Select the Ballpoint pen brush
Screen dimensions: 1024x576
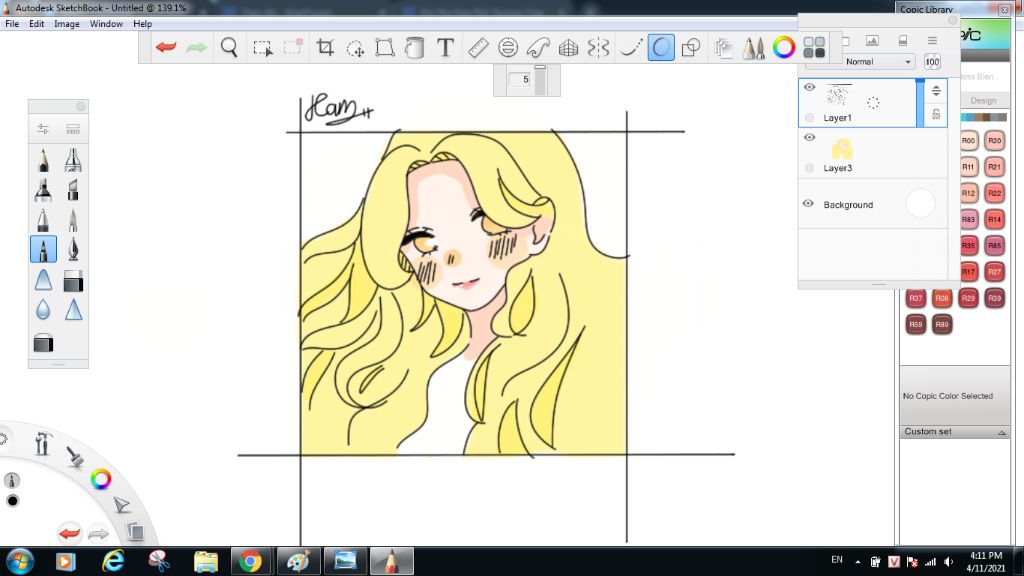(43, 220)
